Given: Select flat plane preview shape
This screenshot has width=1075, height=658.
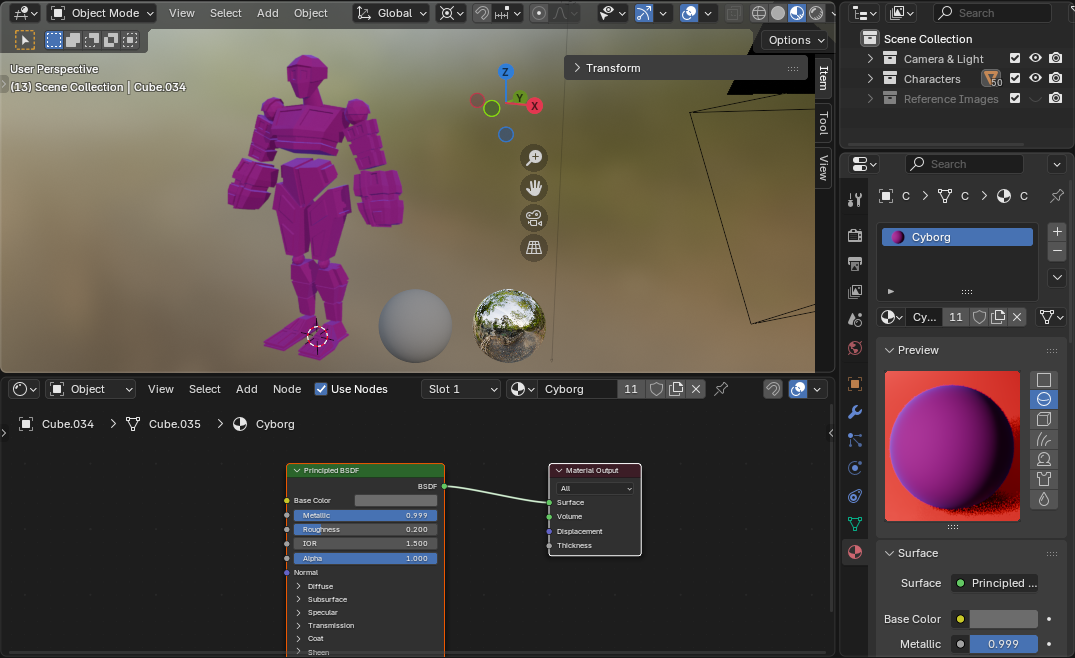Looking at the screenshot, I should [1043, 380].
